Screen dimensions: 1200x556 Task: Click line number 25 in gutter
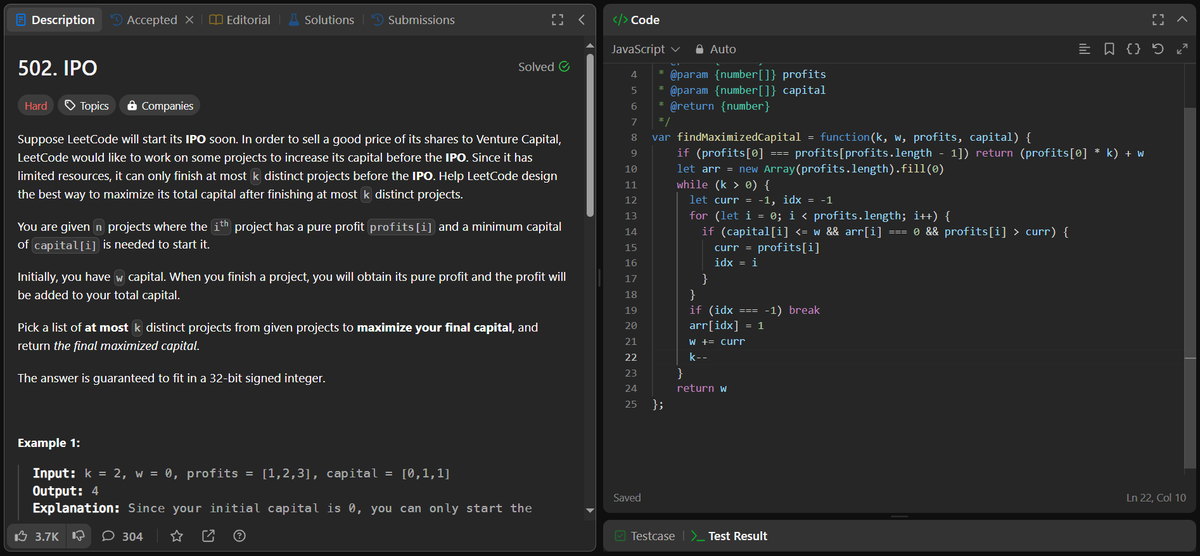[631, 404]
